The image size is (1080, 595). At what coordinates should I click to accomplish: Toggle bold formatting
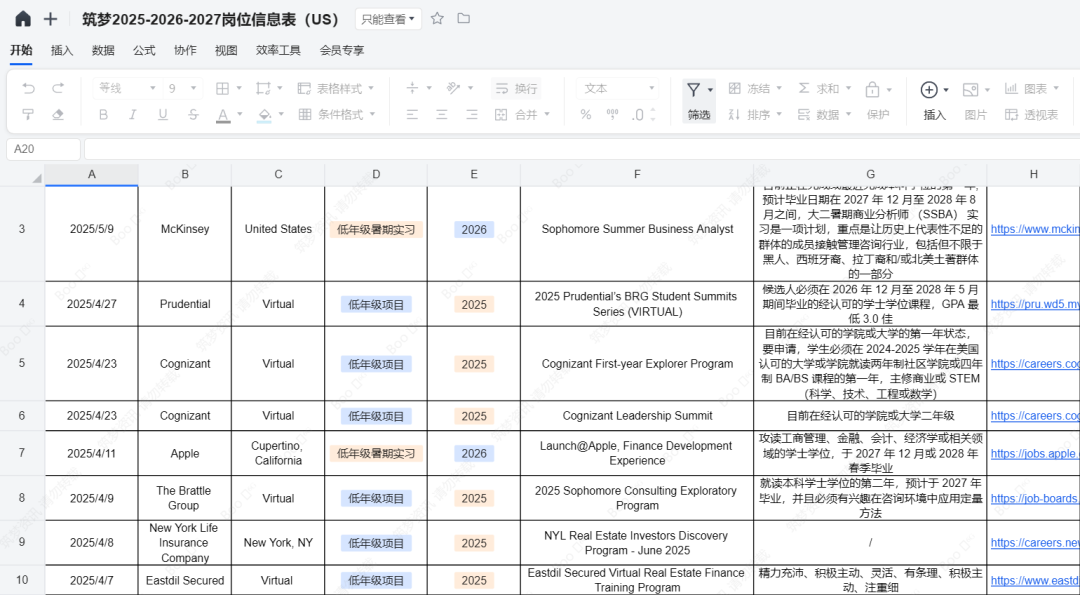point(103,114)
